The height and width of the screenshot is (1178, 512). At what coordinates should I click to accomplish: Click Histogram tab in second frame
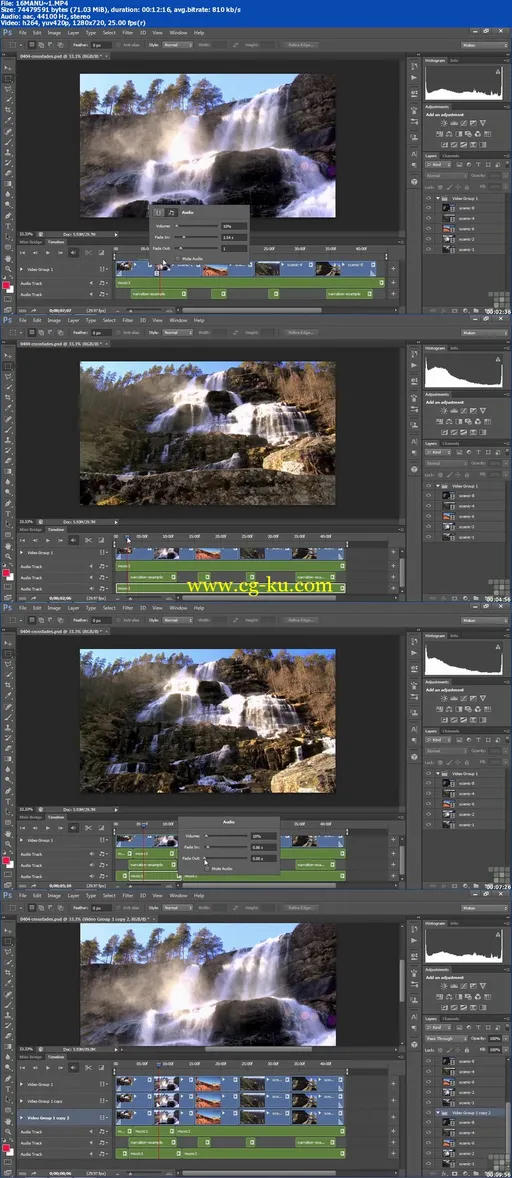tap(436, 349)
